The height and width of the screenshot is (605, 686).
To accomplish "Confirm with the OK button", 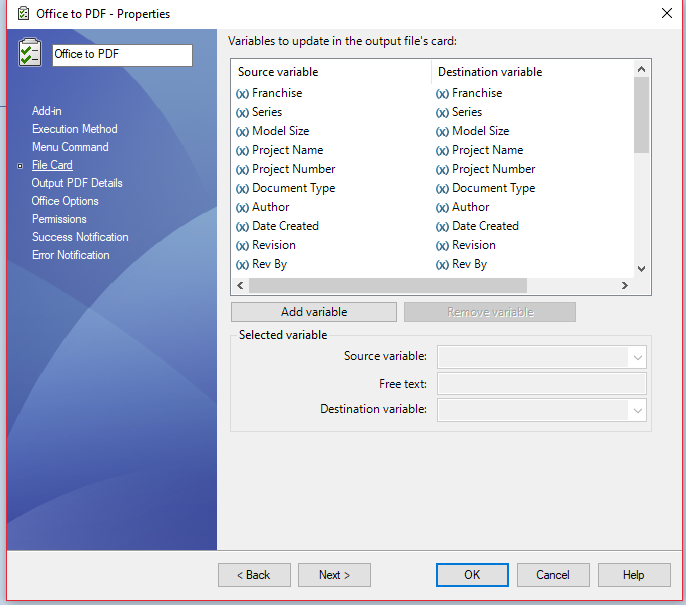I will point(472,575).
